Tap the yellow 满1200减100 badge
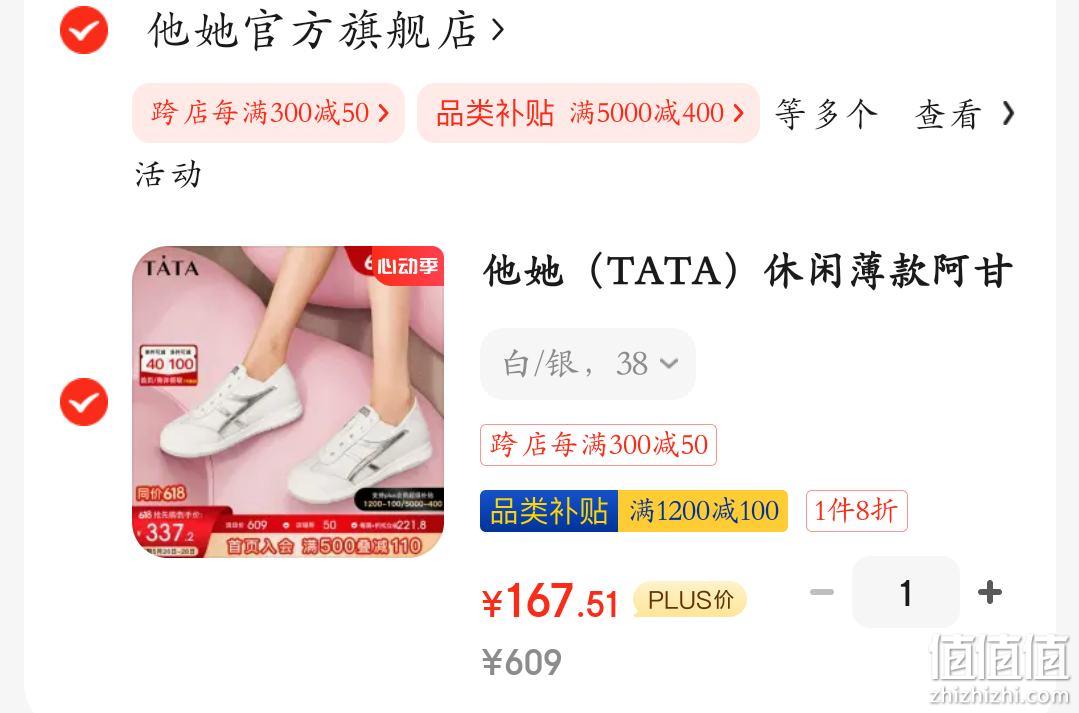The image size is (1079, 713). pos(703,511)
